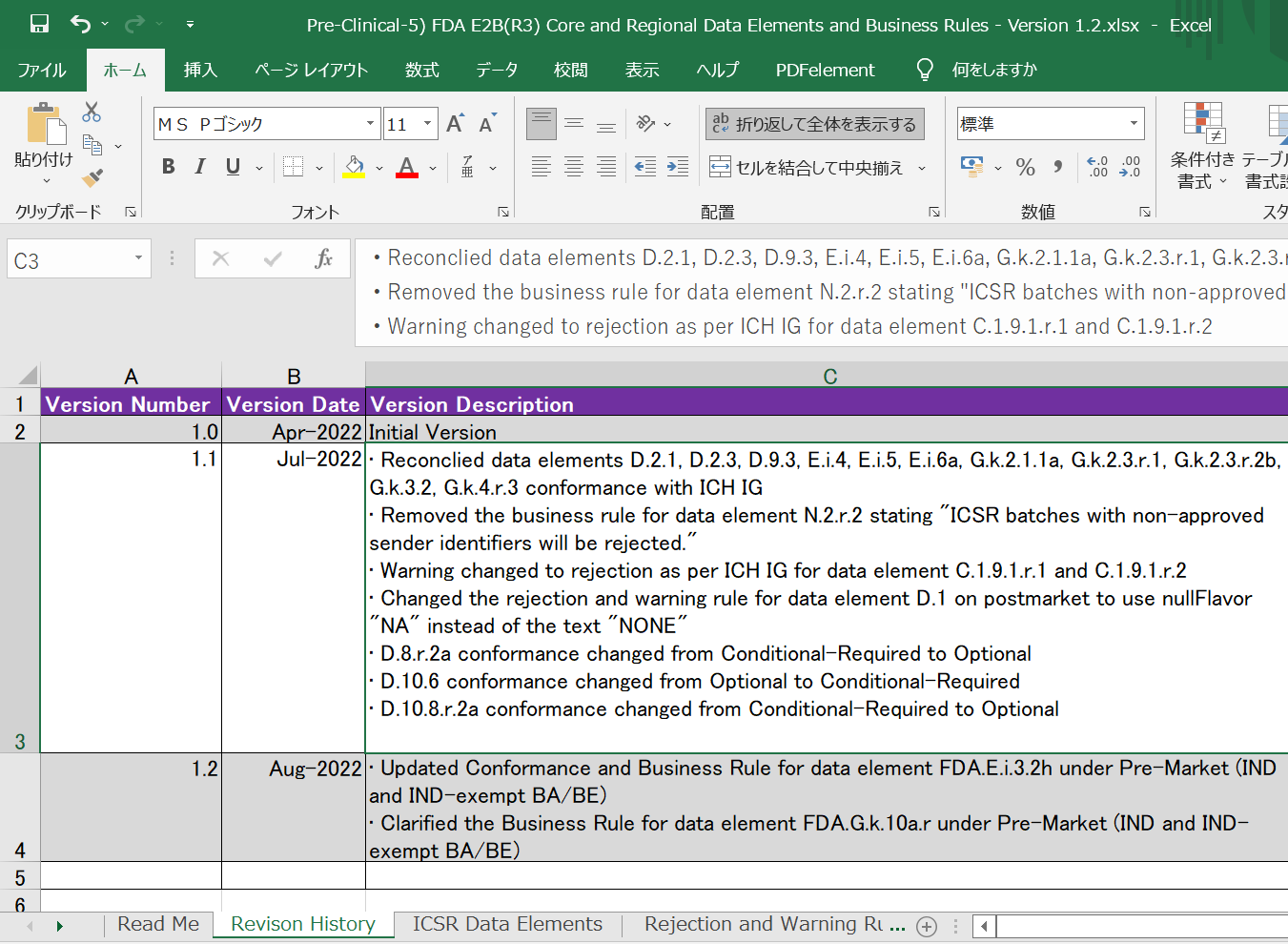
Task: Open the font size dropdown
Action: tap(427, 124)
